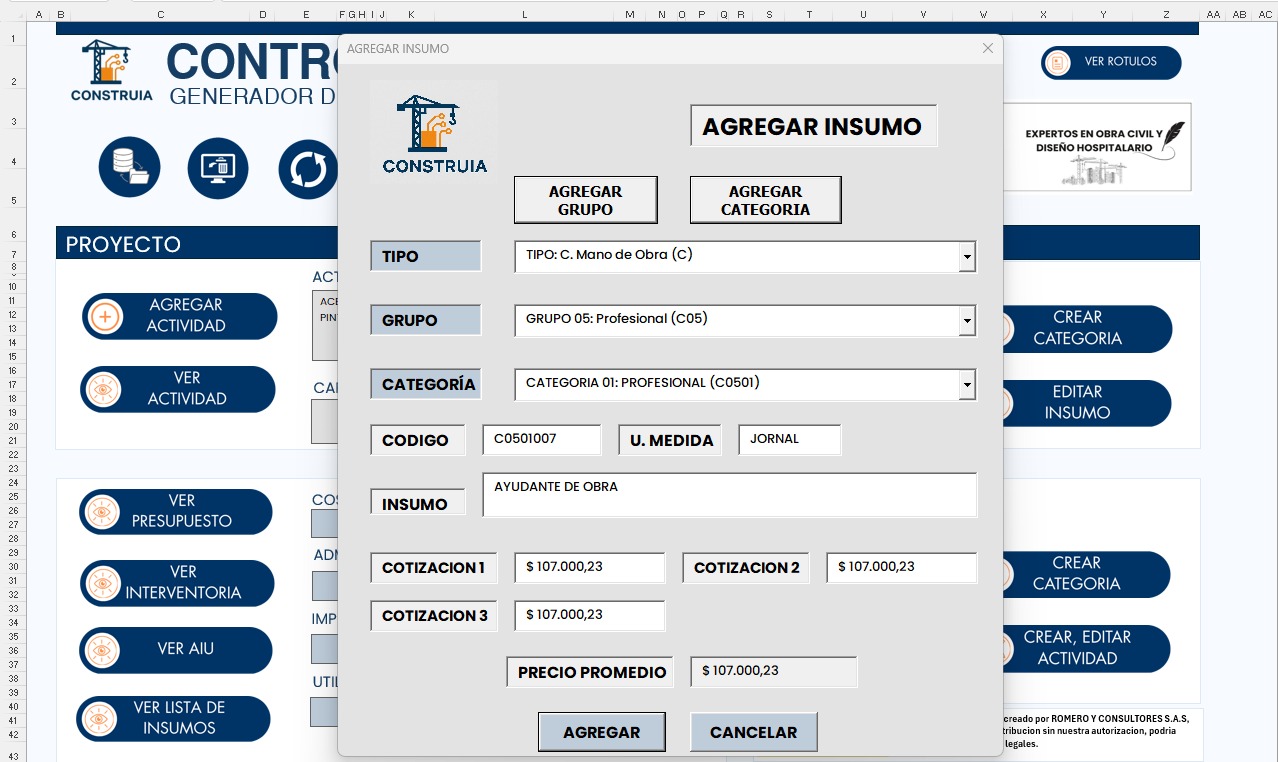Open the GRUPO dropdown list
The height and width of the screenshot is (762, 1278).
(x=966, y=321)
